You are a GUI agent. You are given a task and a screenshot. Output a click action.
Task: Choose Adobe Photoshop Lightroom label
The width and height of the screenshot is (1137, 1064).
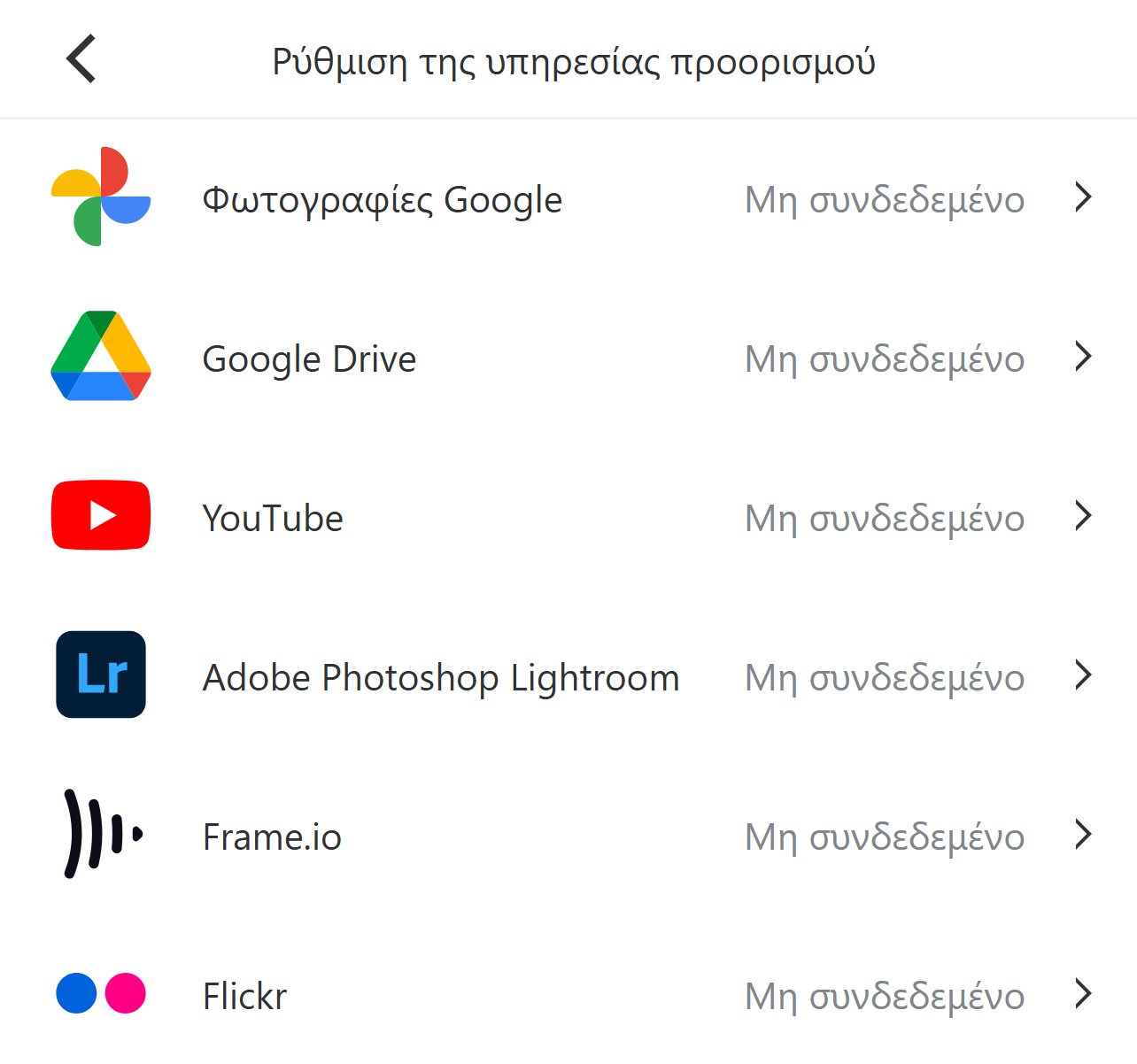[441, 678]
